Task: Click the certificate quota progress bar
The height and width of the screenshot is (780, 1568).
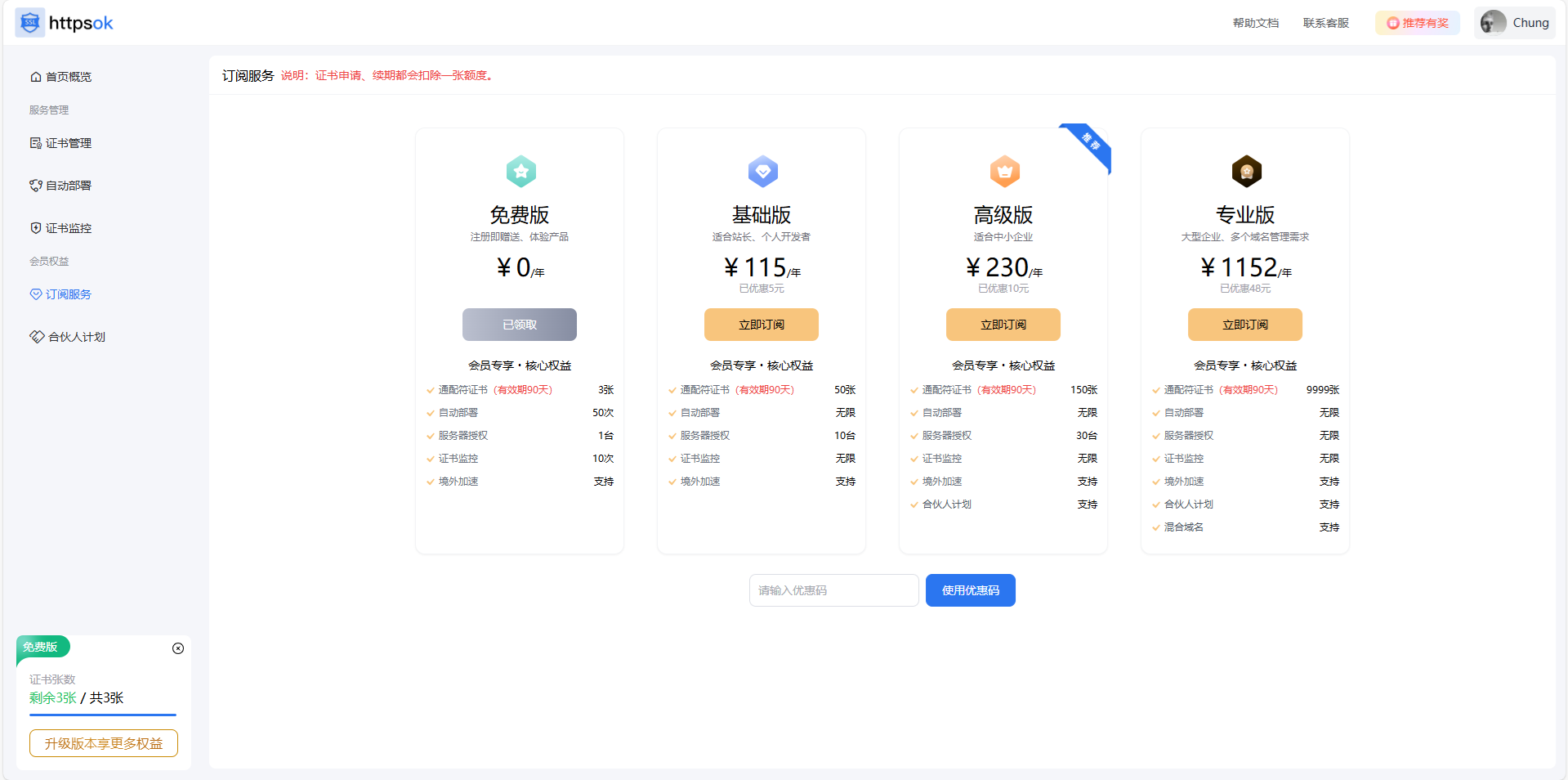Action: [x=103, y=715]
